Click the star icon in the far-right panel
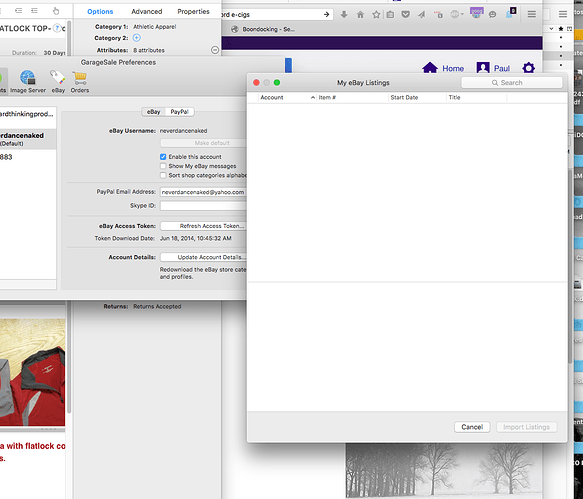This screenshot has height=499, width=583. click(561, 29)
